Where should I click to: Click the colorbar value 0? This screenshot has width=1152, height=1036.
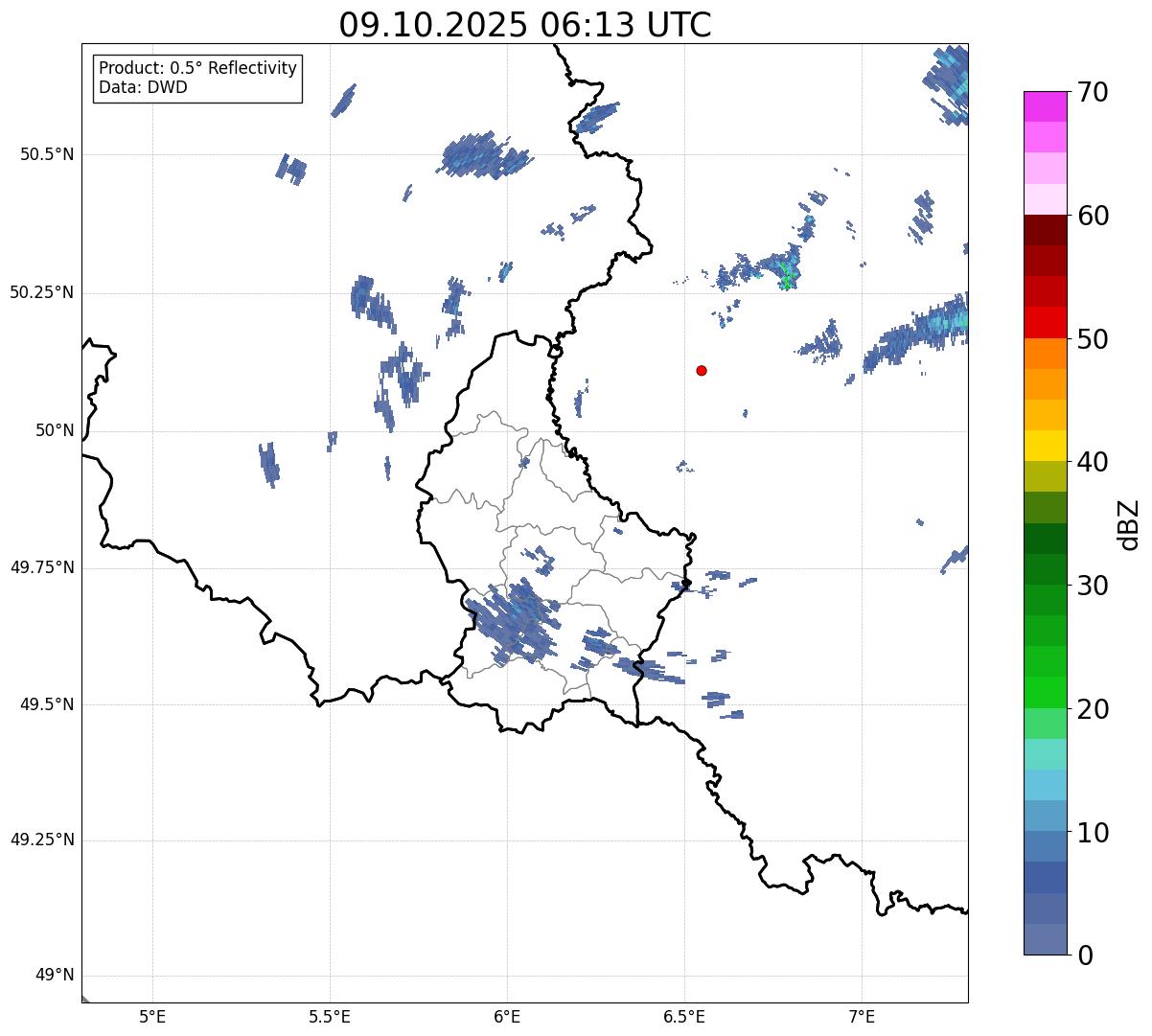pyautogui.click(x=1085, y=955)
